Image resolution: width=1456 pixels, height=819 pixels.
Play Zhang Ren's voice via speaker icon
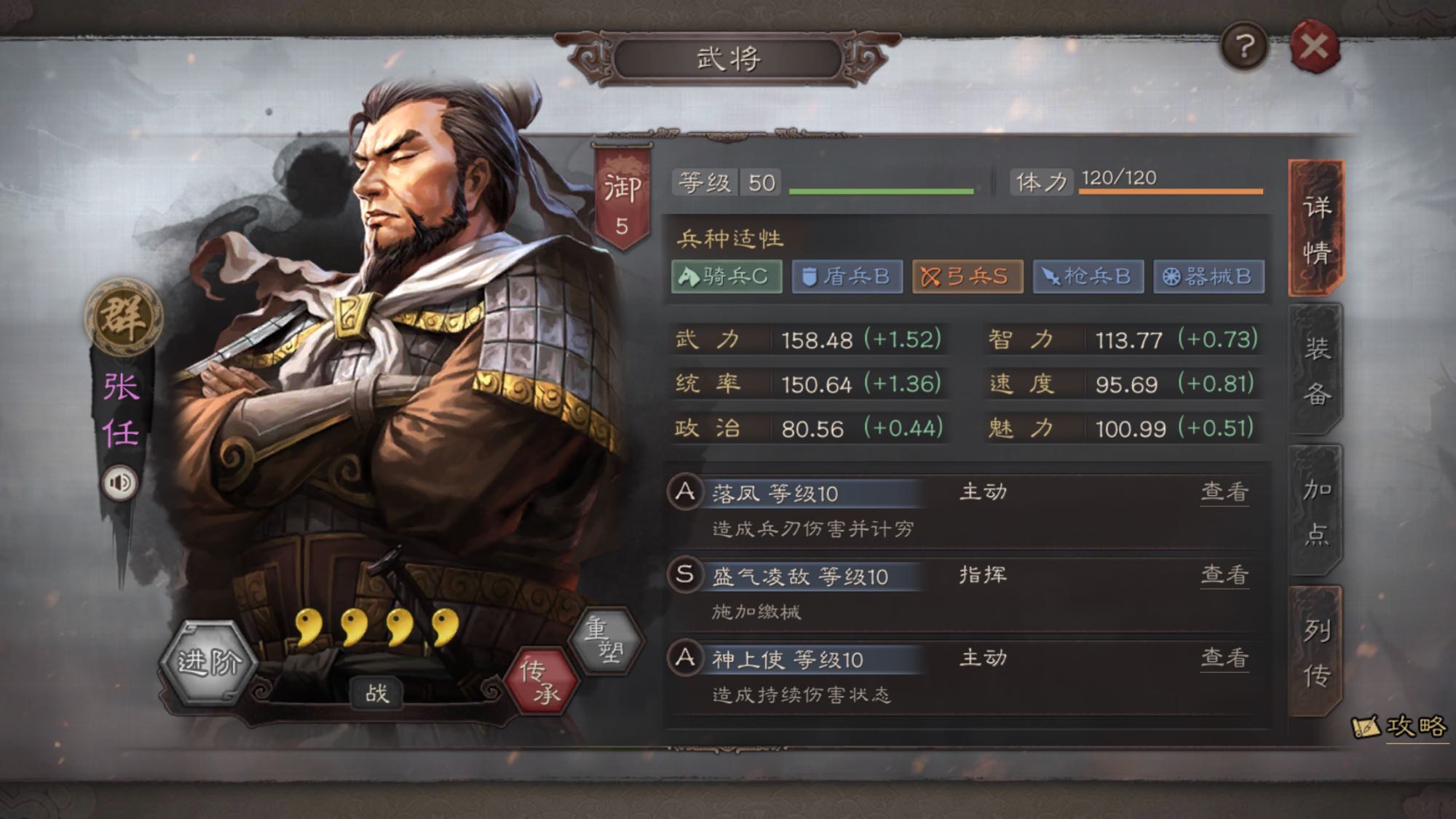[x=120, y=483]
